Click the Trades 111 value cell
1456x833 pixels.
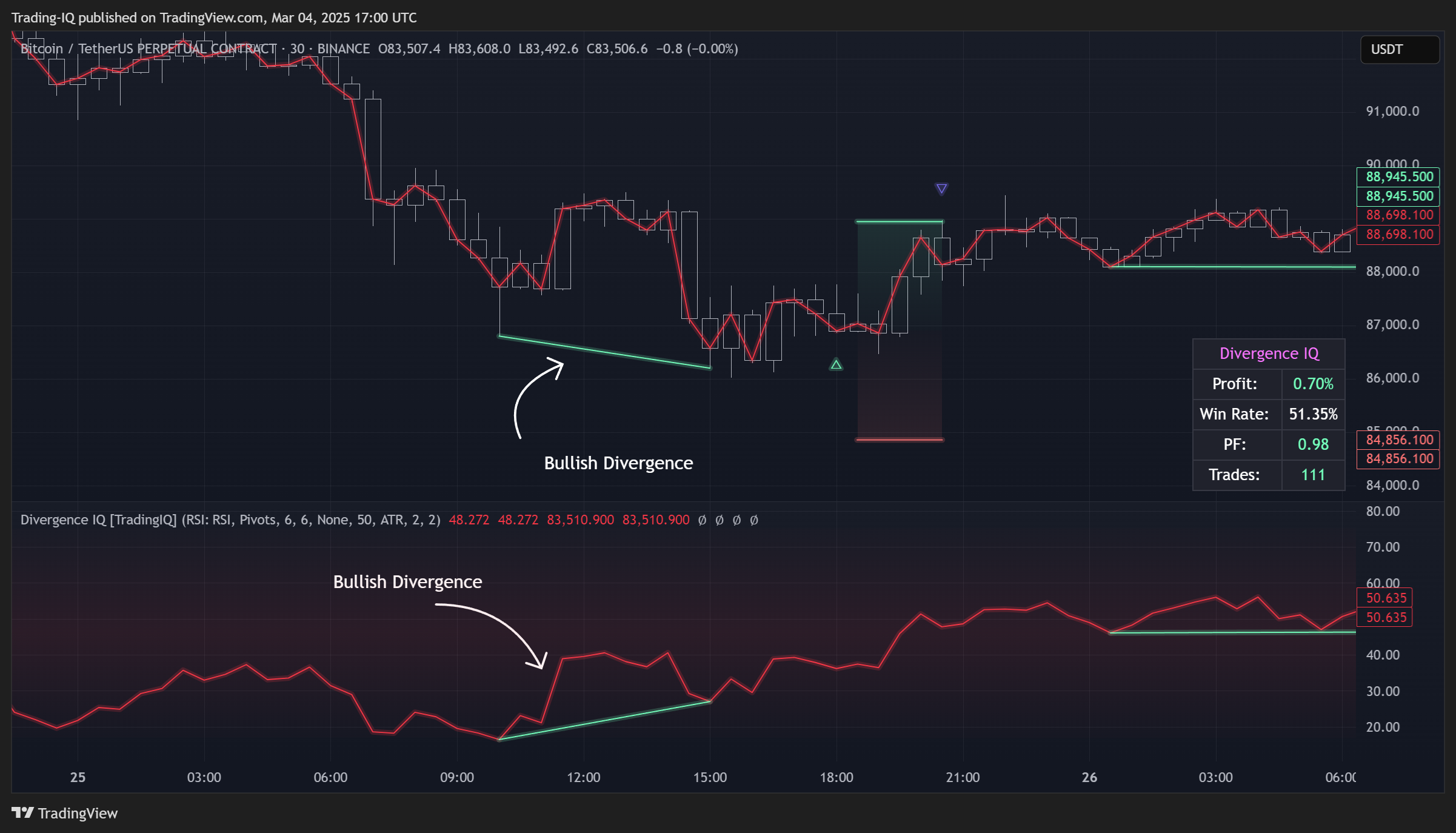coord(1313,475)
